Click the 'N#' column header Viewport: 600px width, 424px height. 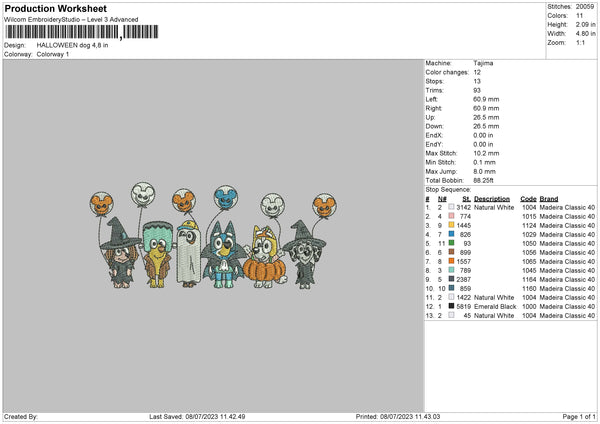[442, 199]
